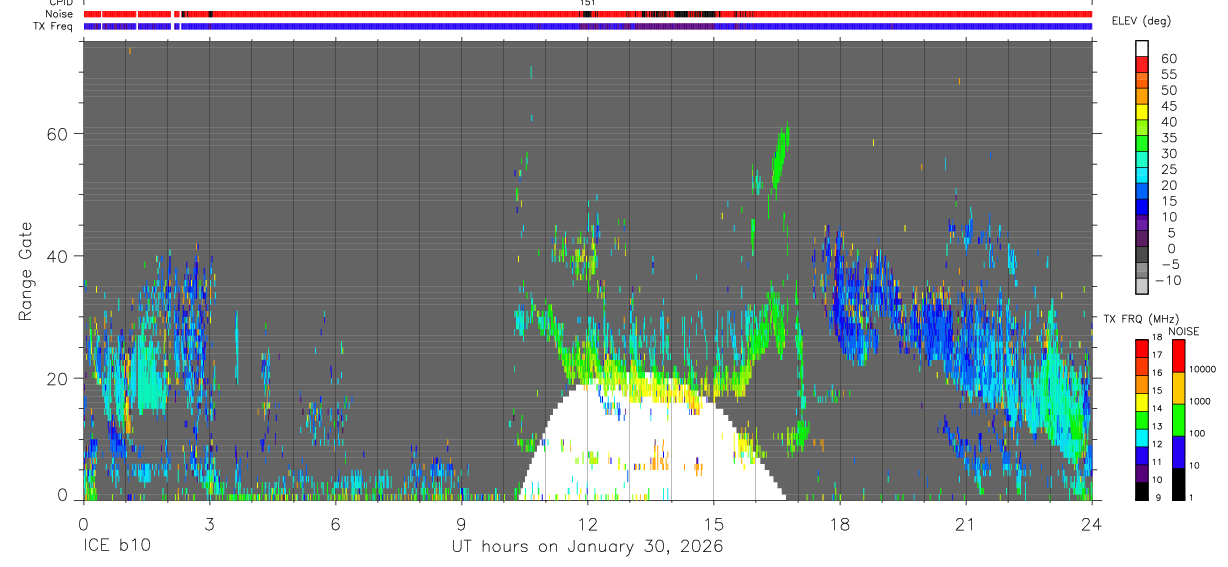1228x567 pixels.
Task: Pick the red swatch in NOISE colorbar
Action: tap(1178, 355)
